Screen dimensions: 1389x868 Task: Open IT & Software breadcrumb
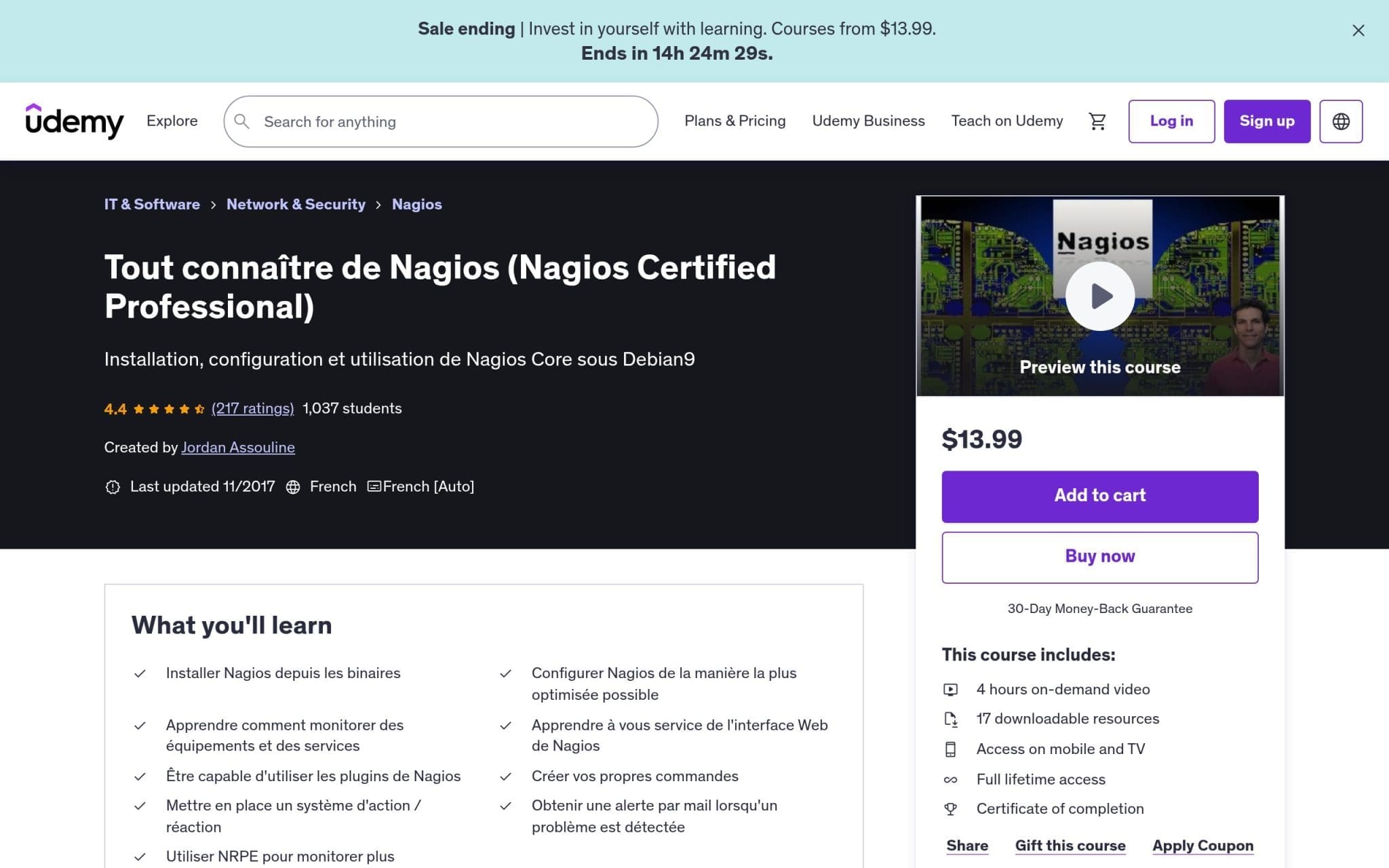click(x=152, y=204)
